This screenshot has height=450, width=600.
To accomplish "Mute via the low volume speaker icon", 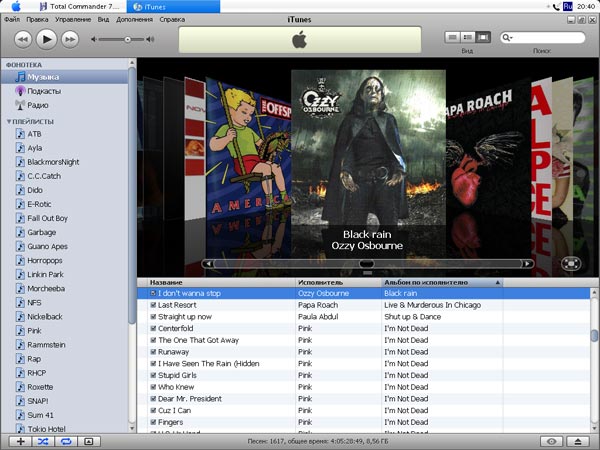I will [x=93, y=39].
